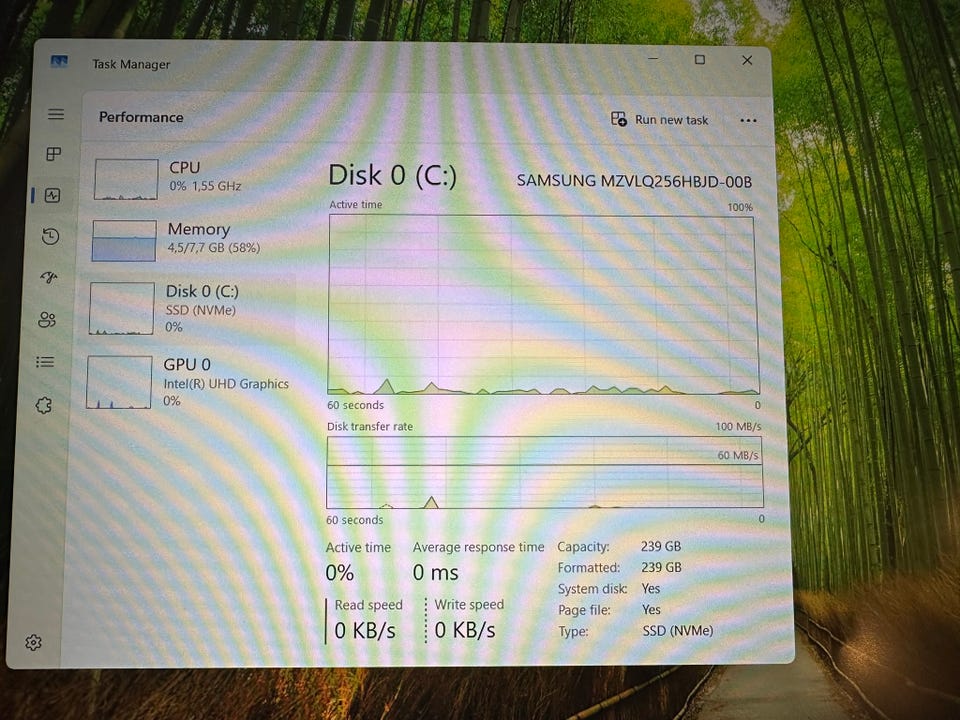960x720 pixels.
Task: Click the System disk Yes value
Action: (651, 588)
